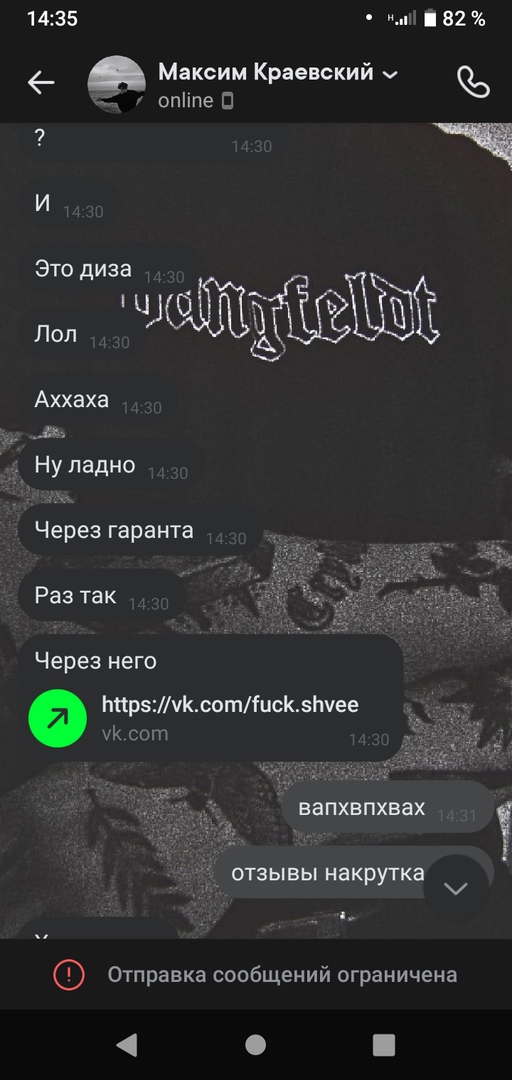Image resolution: width=512 pixels, height=1080 pixels.
Task: Select the "Раз так" message bubble
Action: coord(101,596)
